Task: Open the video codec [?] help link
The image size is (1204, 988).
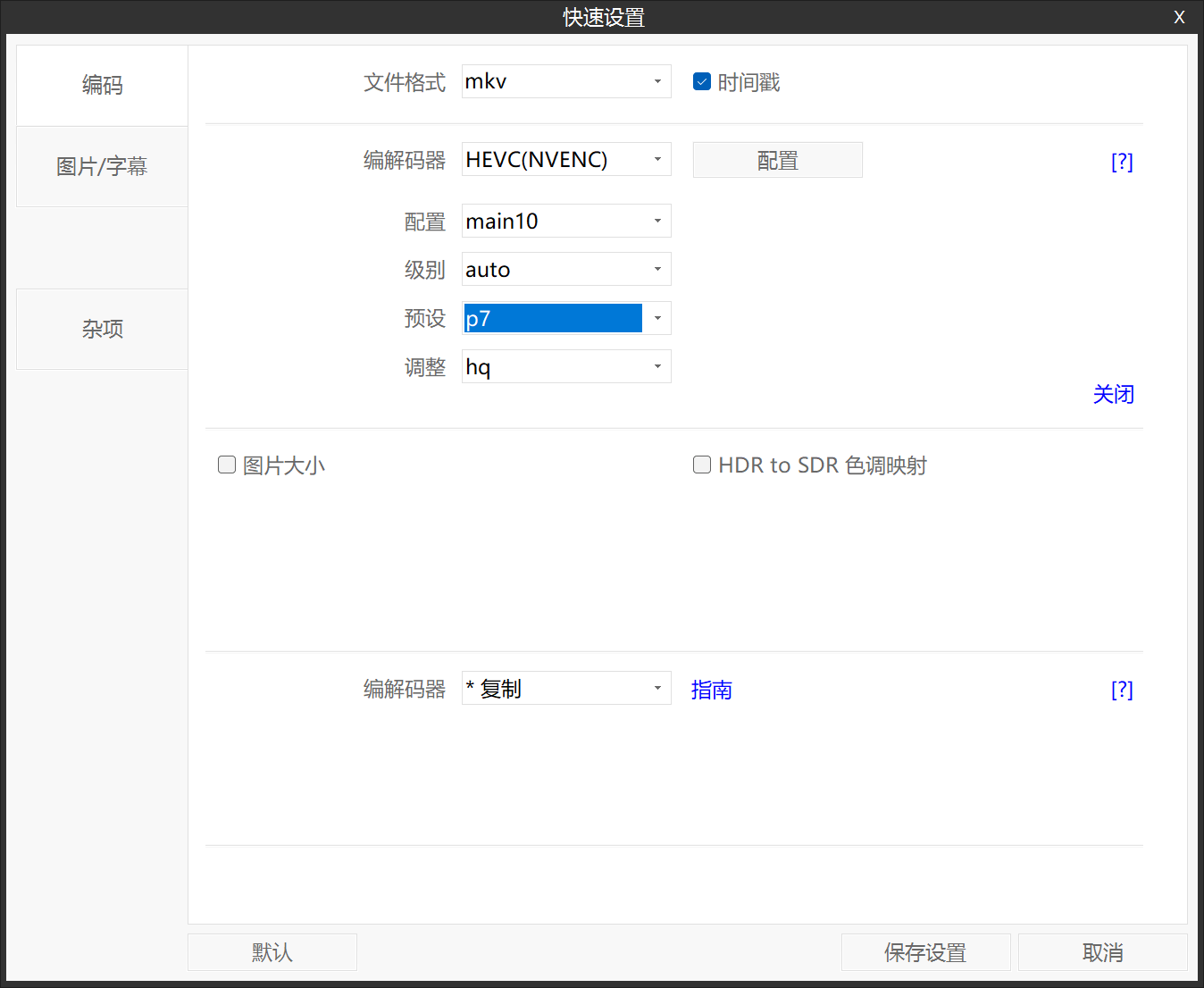Action: [1122, 162]
